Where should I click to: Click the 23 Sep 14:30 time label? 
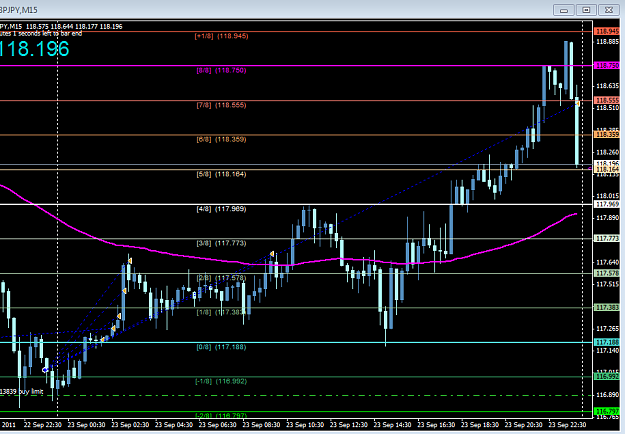click(x=393, y=424)
